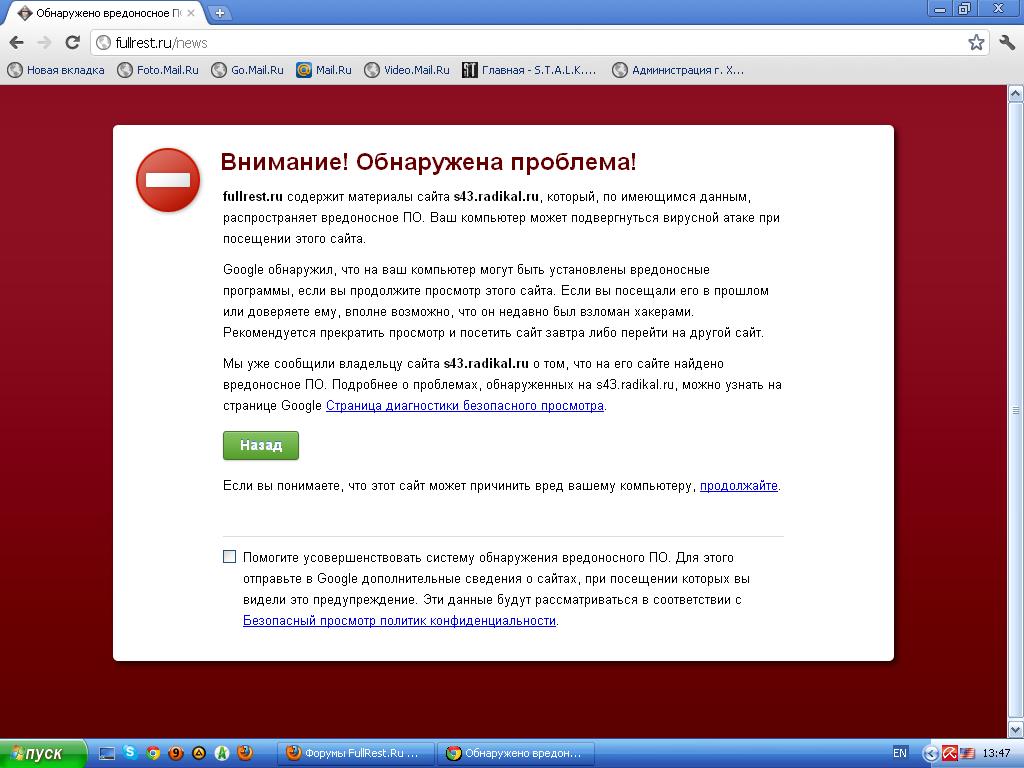Click the browser back arrow

tap(17, 43)
